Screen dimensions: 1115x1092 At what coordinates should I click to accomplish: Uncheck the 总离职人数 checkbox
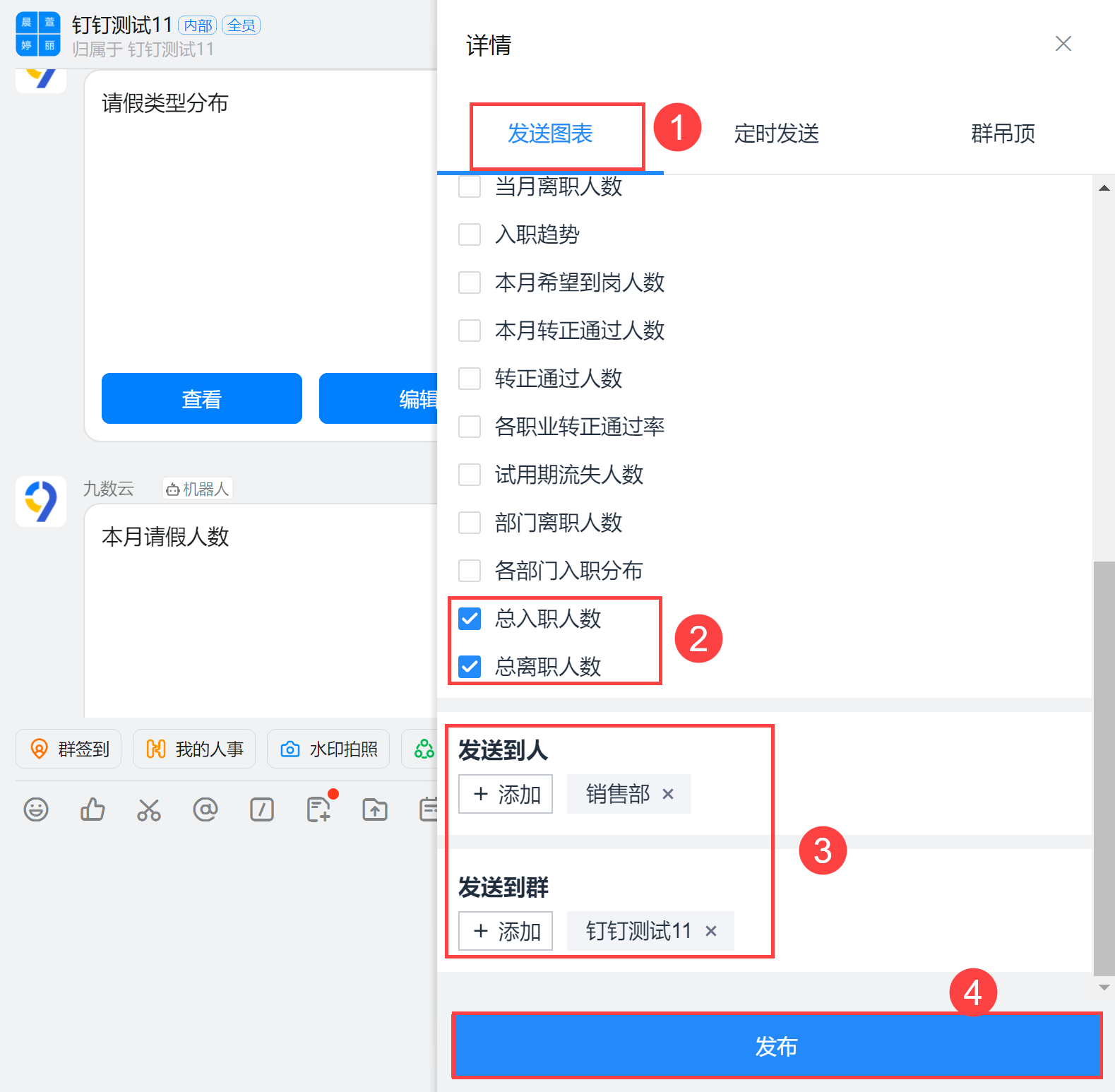click(x=470, y=667)
